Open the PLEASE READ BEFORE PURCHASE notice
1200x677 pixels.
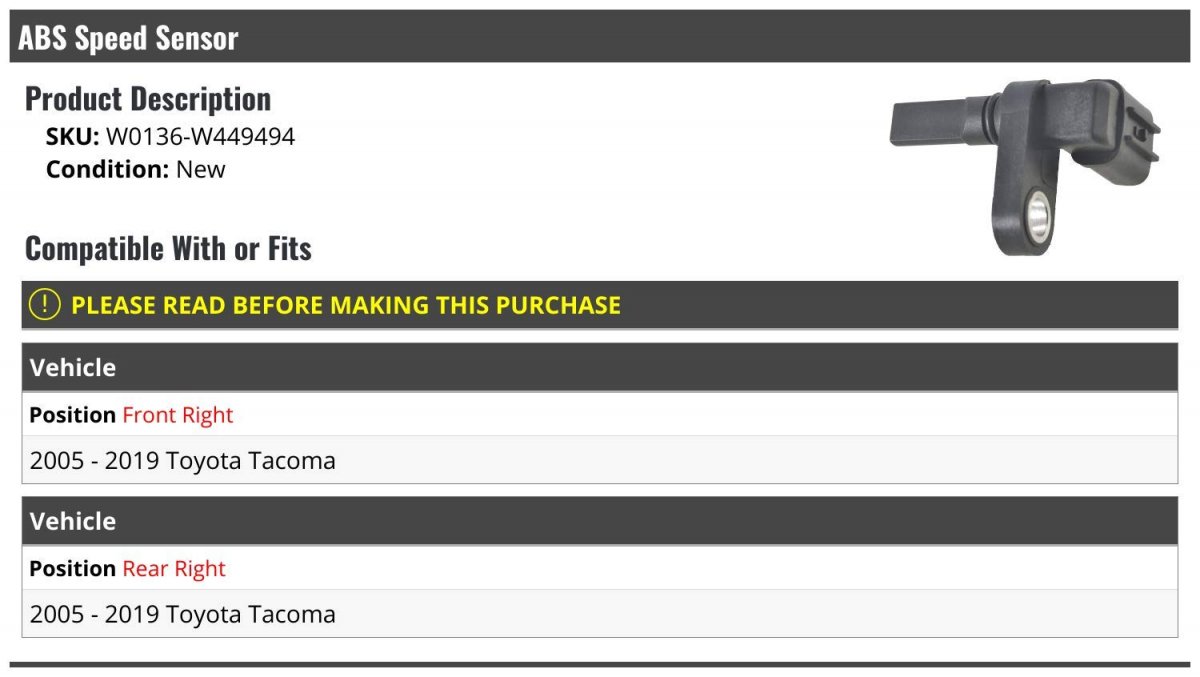[346, 305]
